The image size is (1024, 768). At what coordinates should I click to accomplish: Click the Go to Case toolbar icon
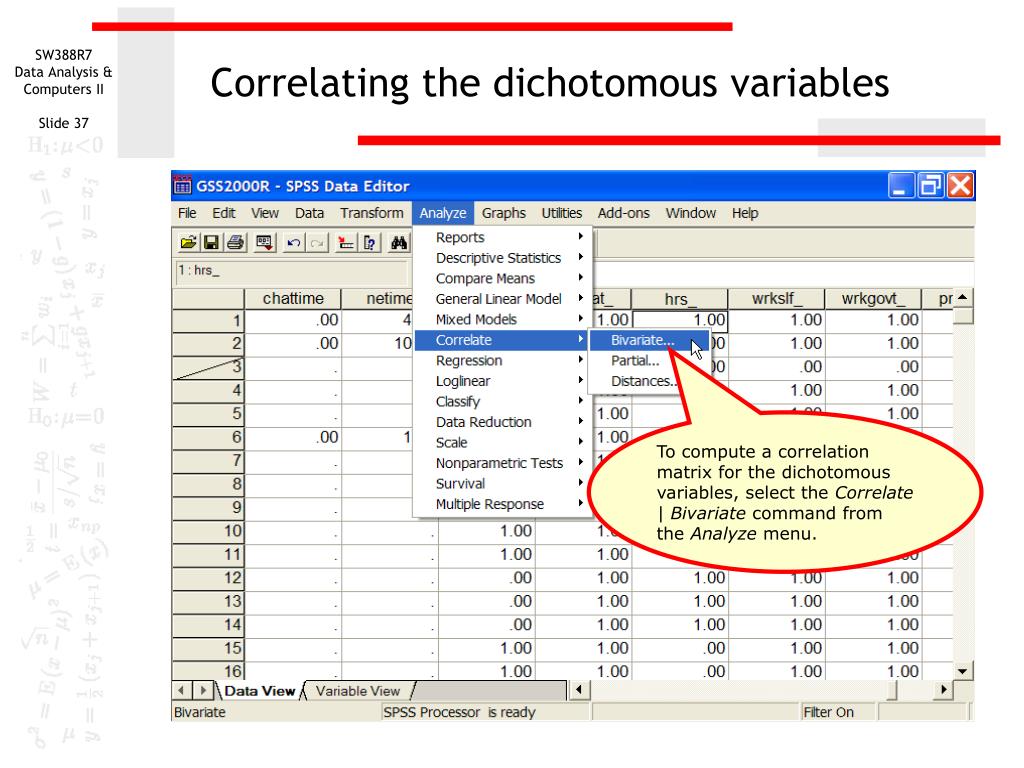(x=345, y=243)
